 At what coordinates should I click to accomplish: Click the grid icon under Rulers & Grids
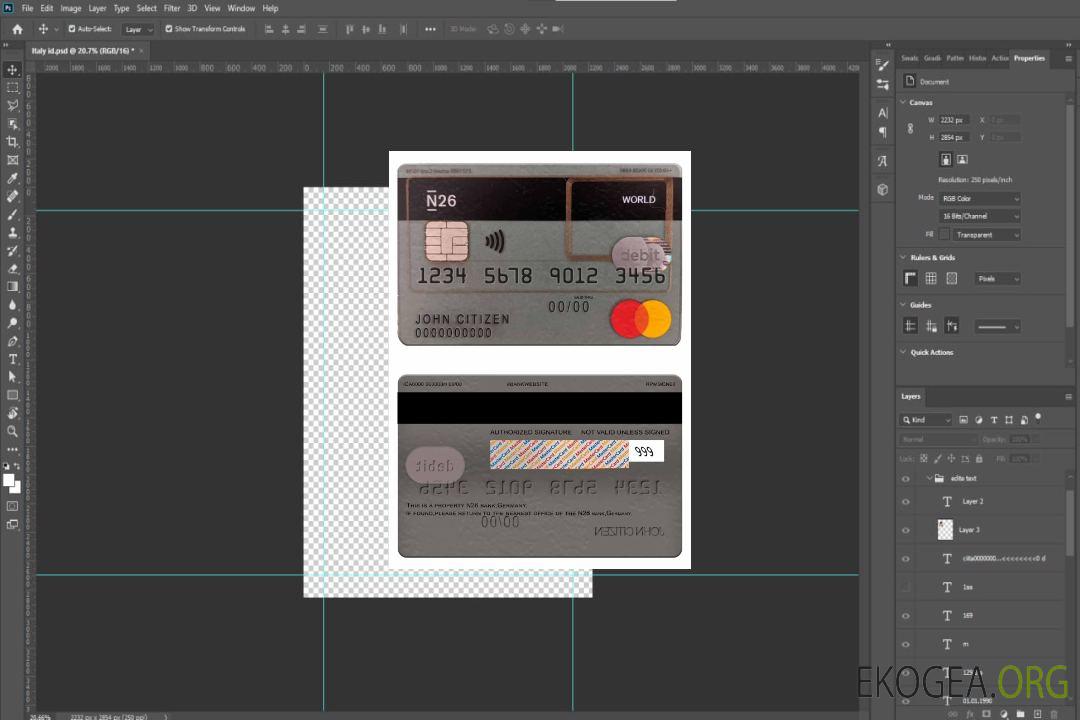pyautogui.click(x=931, y=278)
